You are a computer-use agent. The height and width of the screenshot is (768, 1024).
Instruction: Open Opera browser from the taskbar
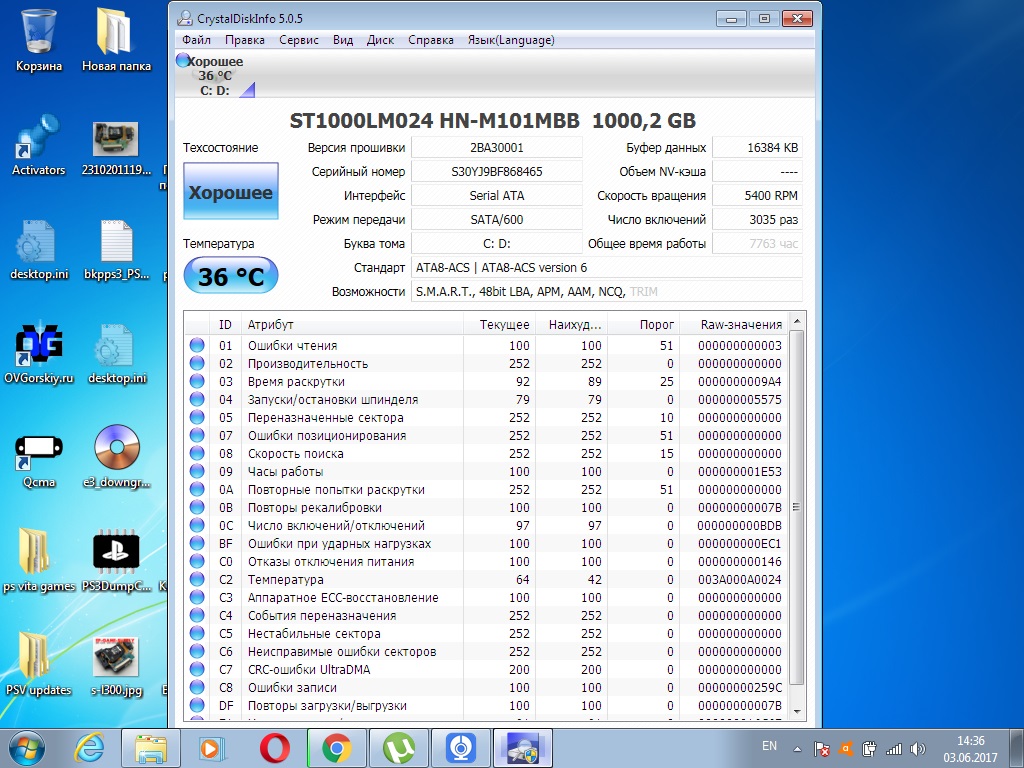(x=275, y=747)
